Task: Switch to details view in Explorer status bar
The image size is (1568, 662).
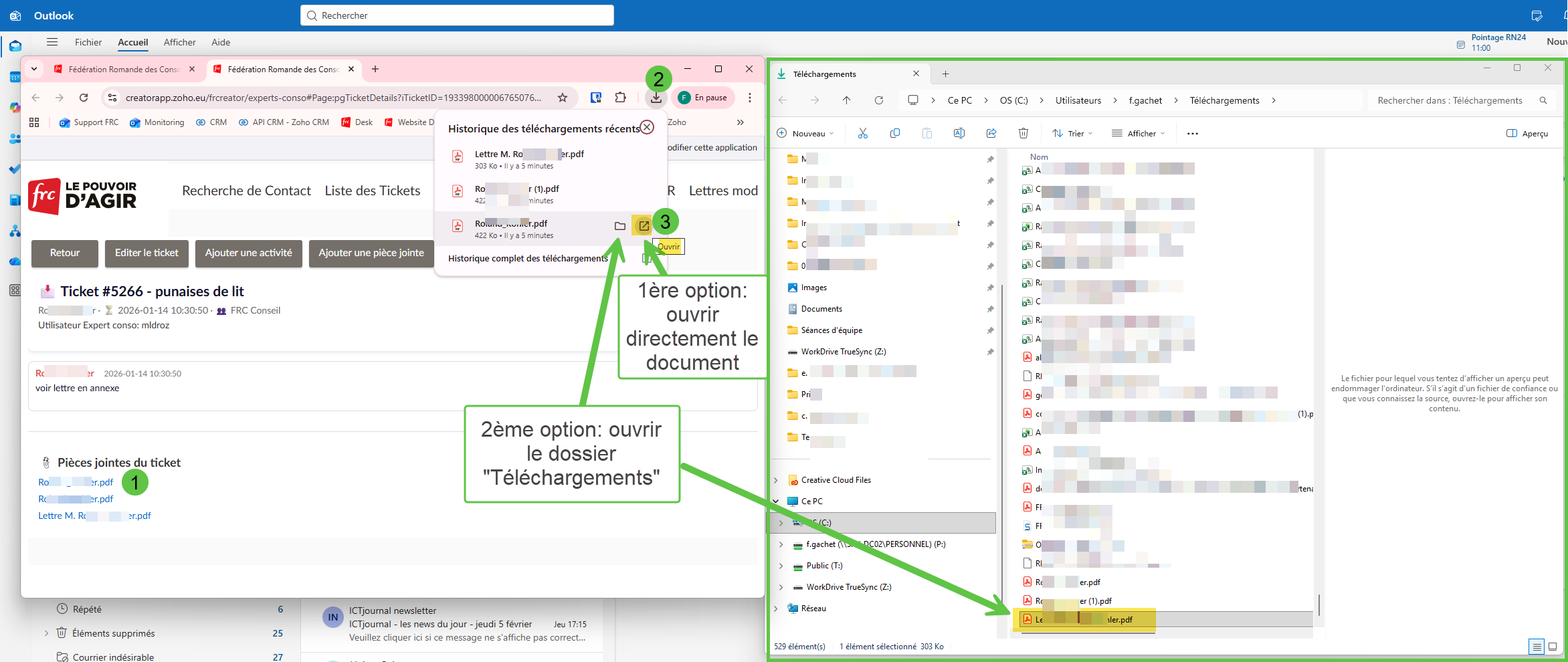Action: click(x=1537, y=647)
